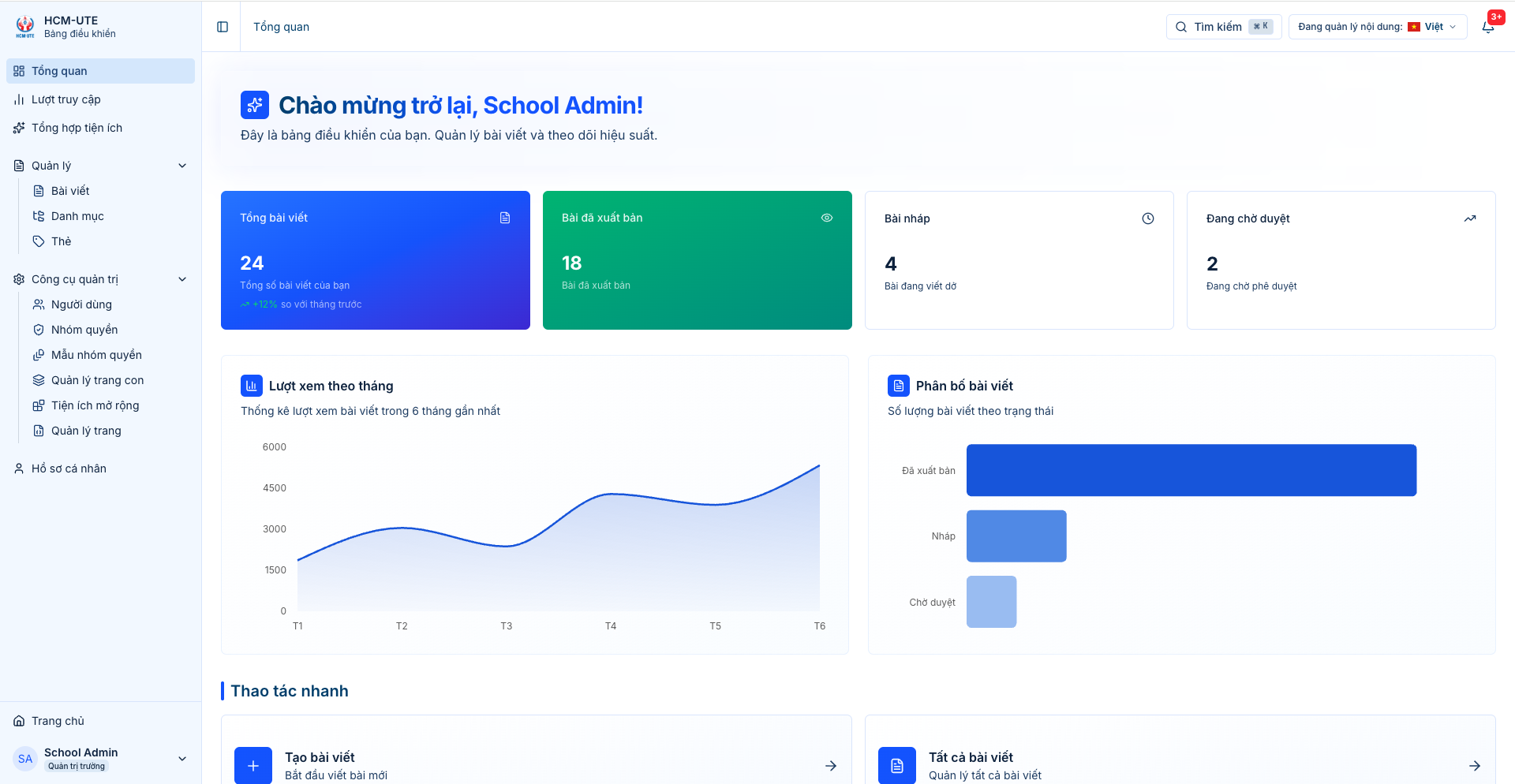The width and height of the screenshot is (1515, 784).
Task: Toggle the sidebar collapse icon
Action: tap(223, 27)
